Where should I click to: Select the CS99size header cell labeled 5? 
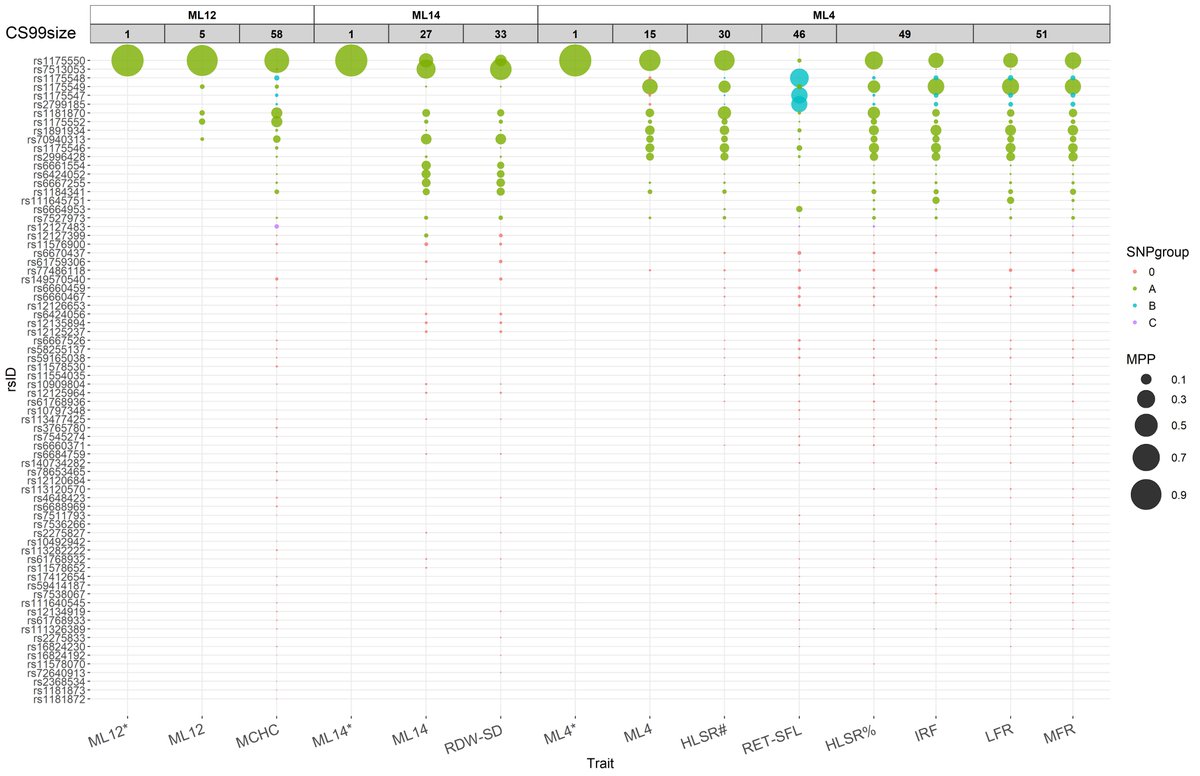(x=202, y=33)
